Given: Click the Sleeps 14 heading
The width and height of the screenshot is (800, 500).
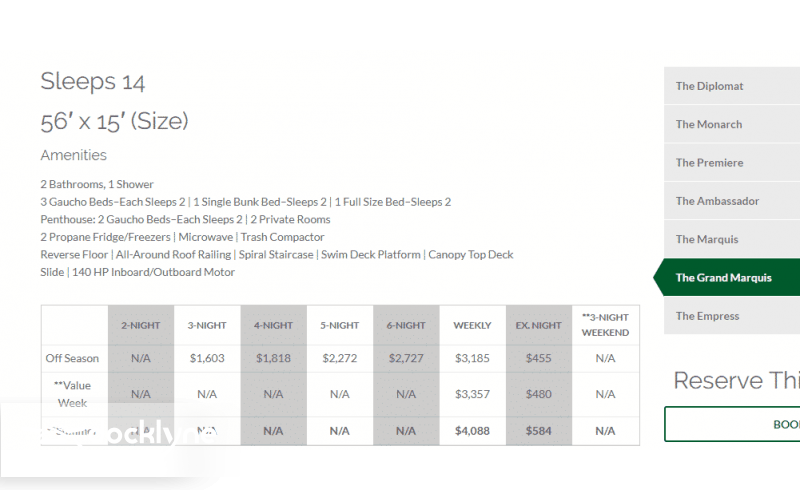Looking at the screenshot, I should pos(93,82).
